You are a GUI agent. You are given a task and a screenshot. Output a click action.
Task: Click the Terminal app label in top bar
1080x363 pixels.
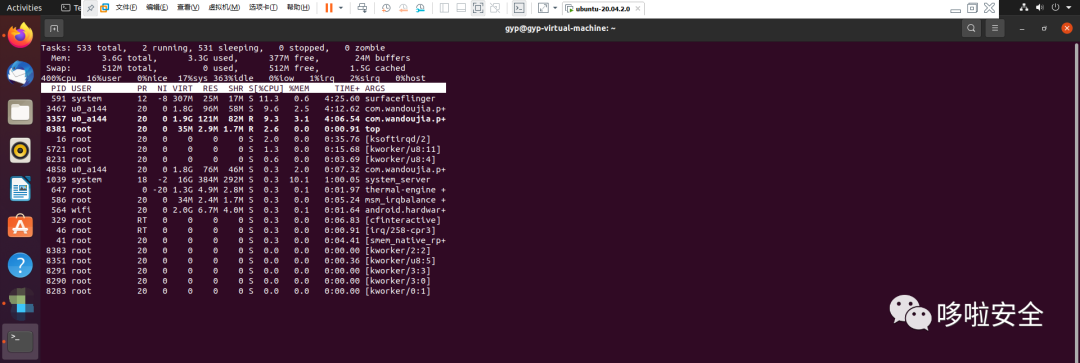[x=72, y=8]
